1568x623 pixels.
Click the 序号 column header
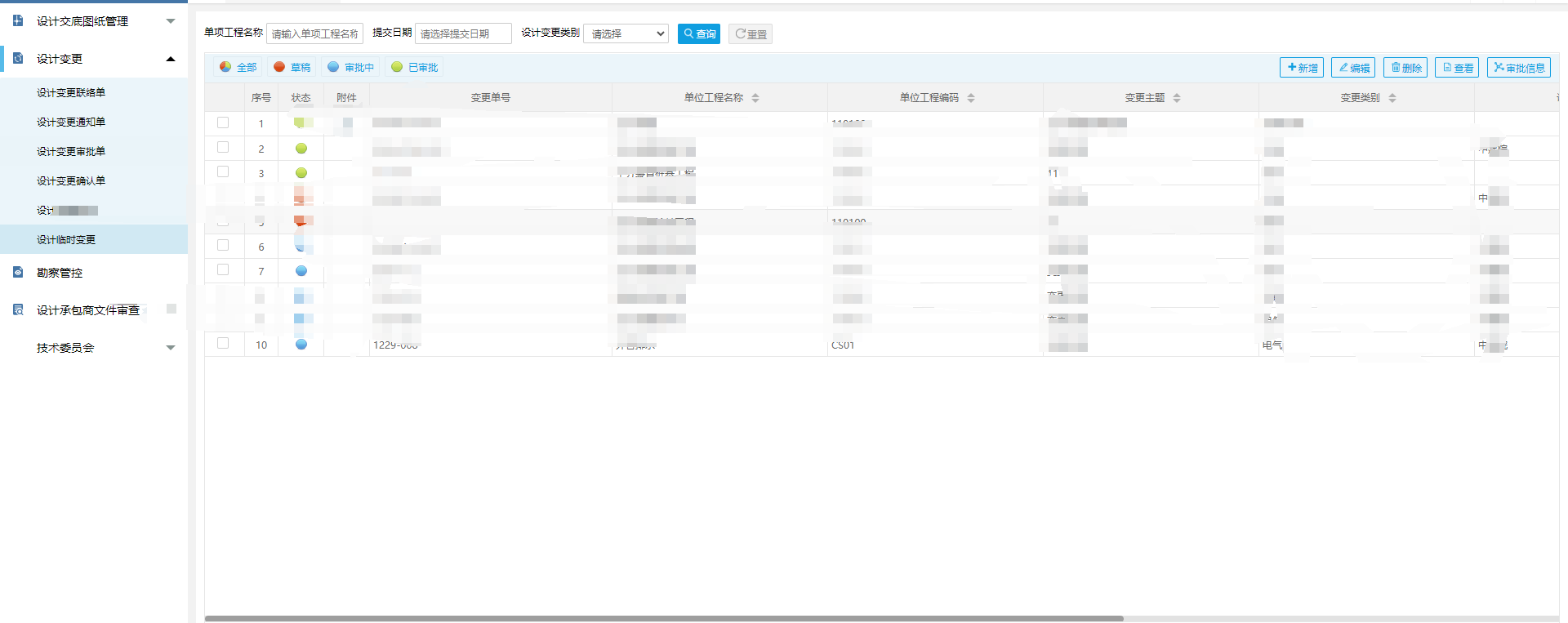[x=261, y=98]
